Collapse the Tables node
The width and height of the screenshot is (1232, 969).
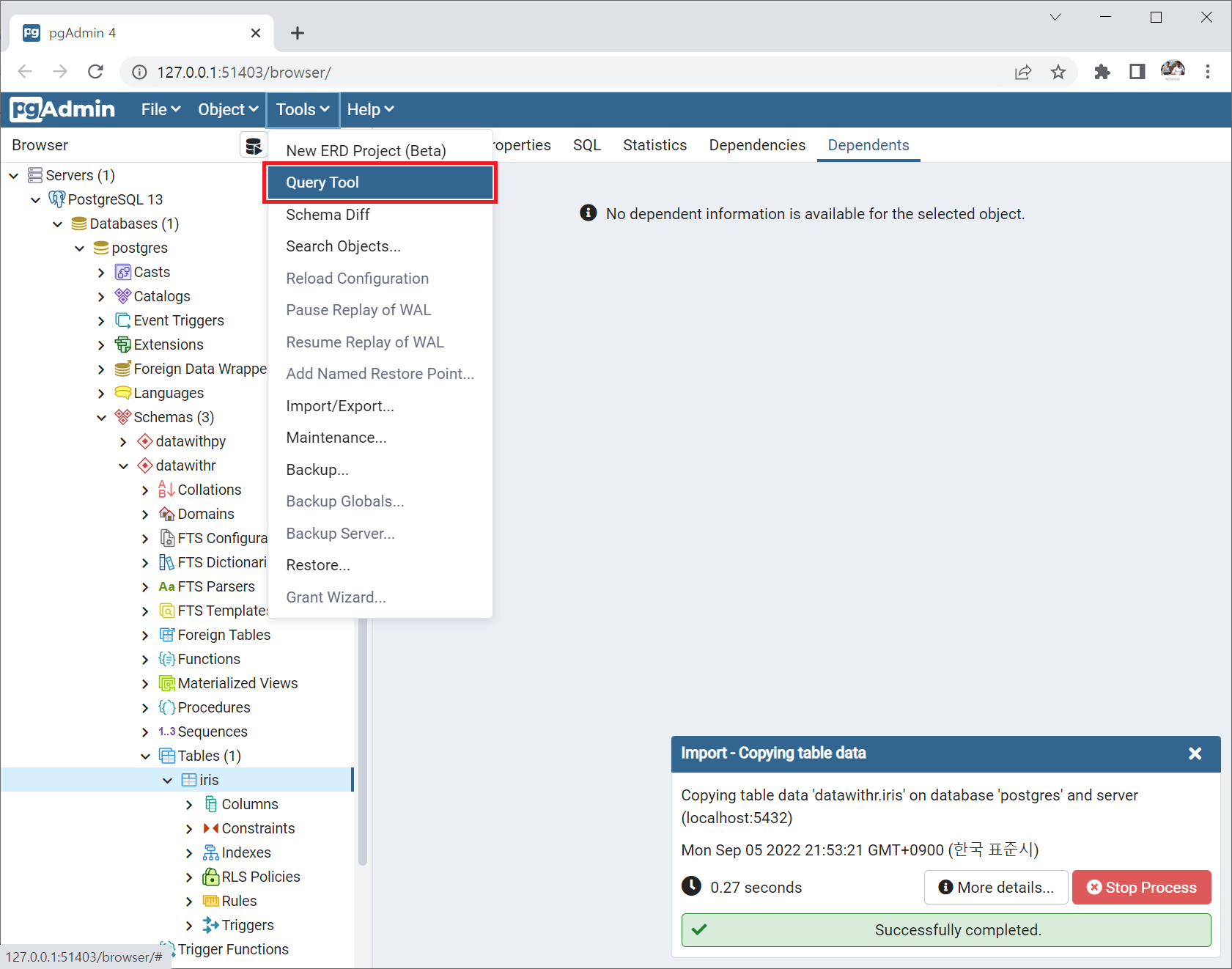[x=146, y=756]
